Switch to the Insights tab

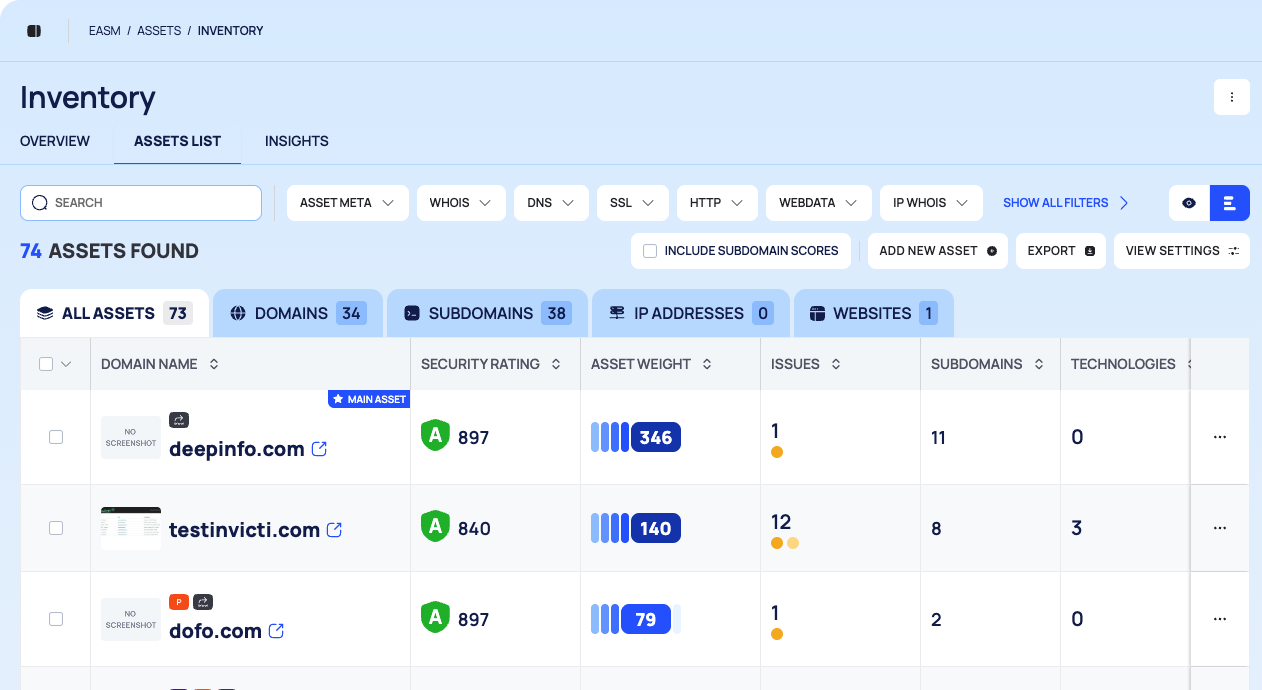coord(297,141)
